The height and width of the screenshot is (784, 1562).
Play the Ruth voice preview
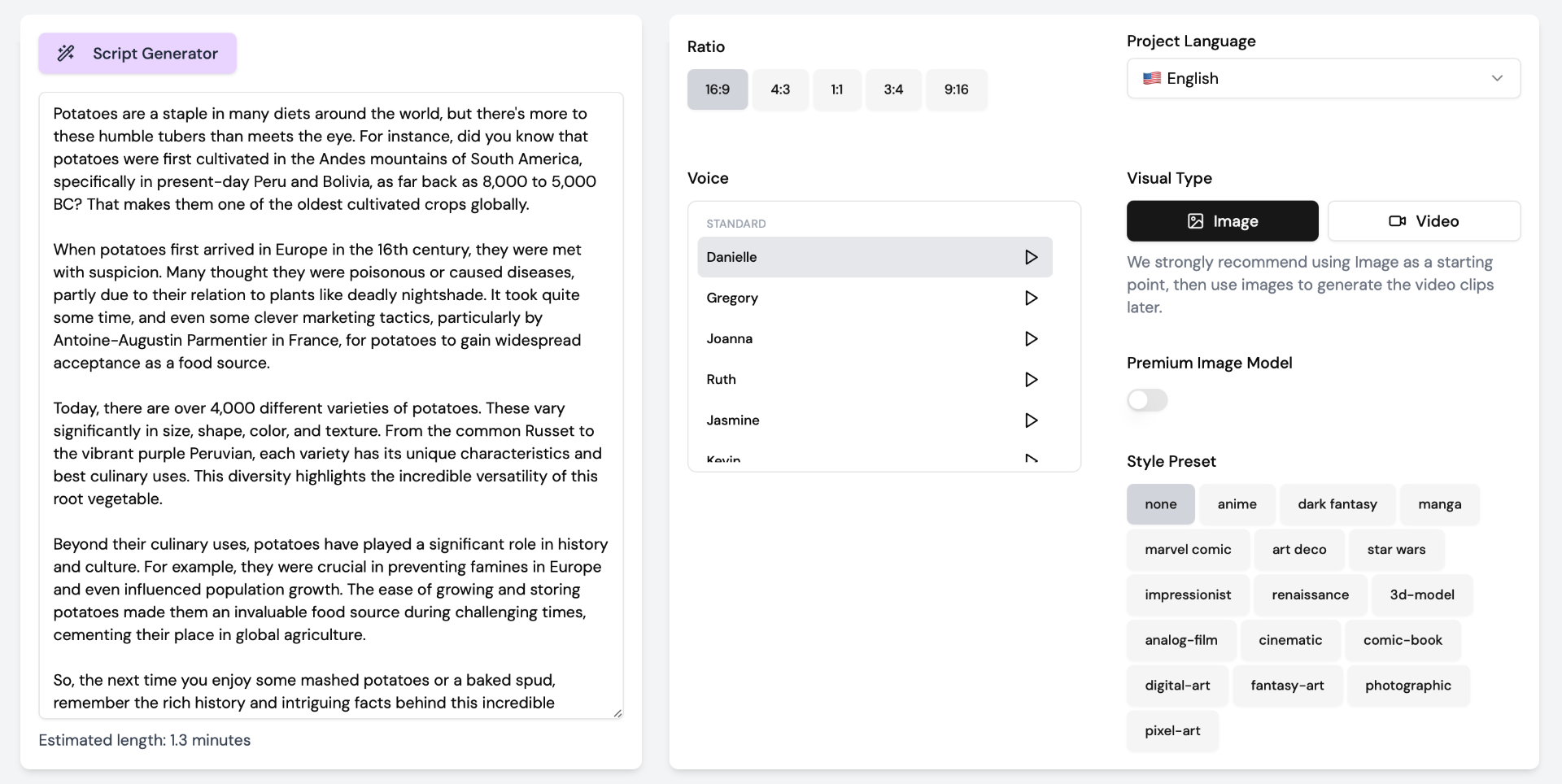(1031, 379)
